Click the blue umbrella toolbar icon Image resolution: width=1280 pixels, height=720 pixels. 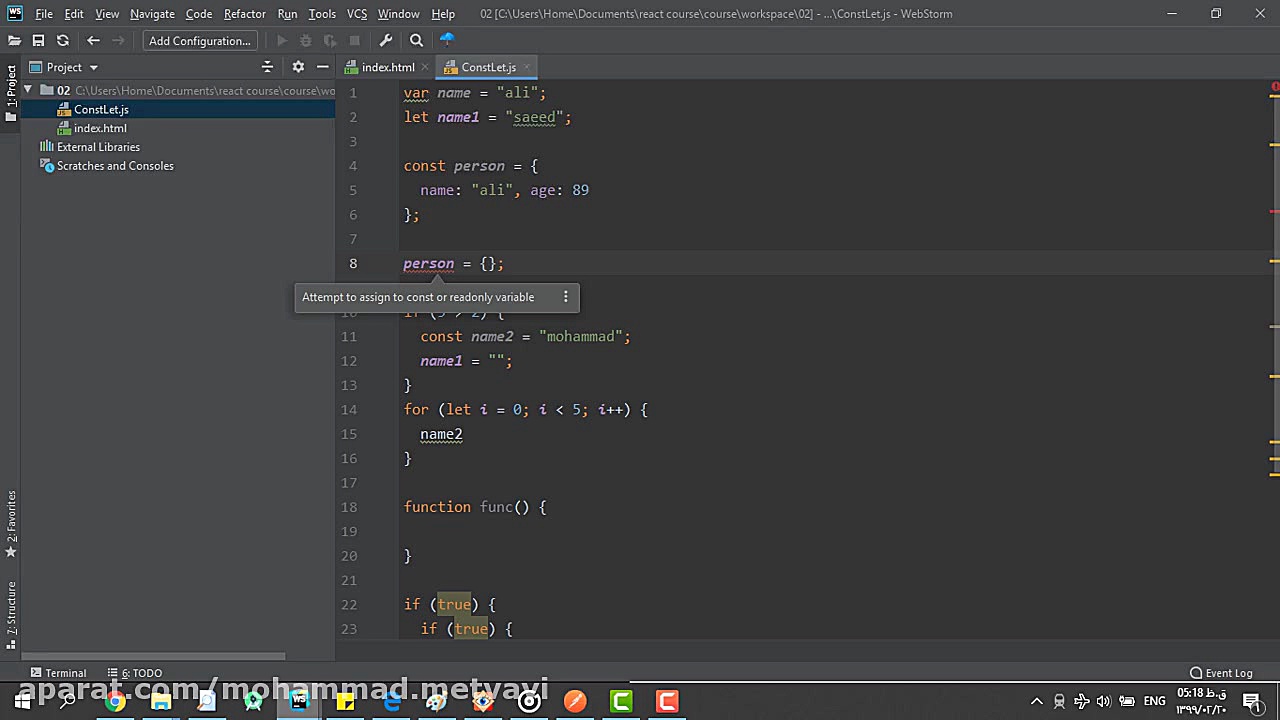pyautogui.click(x=447, y=39)
